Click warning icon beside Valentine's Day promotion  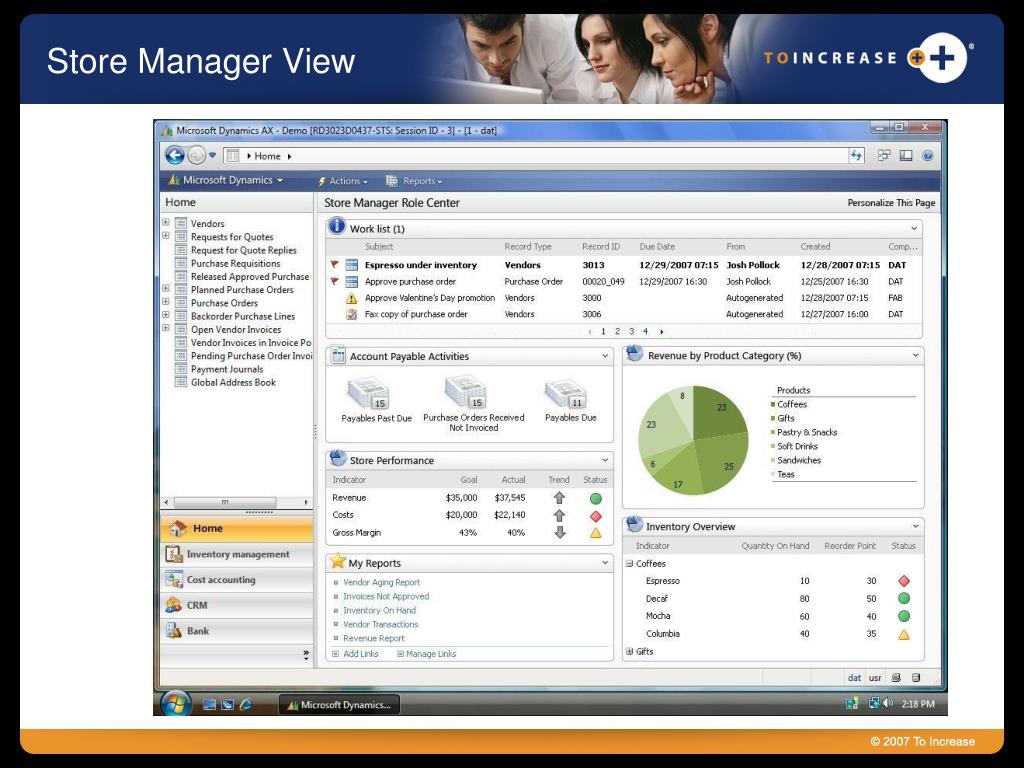(x=351, y=298)
